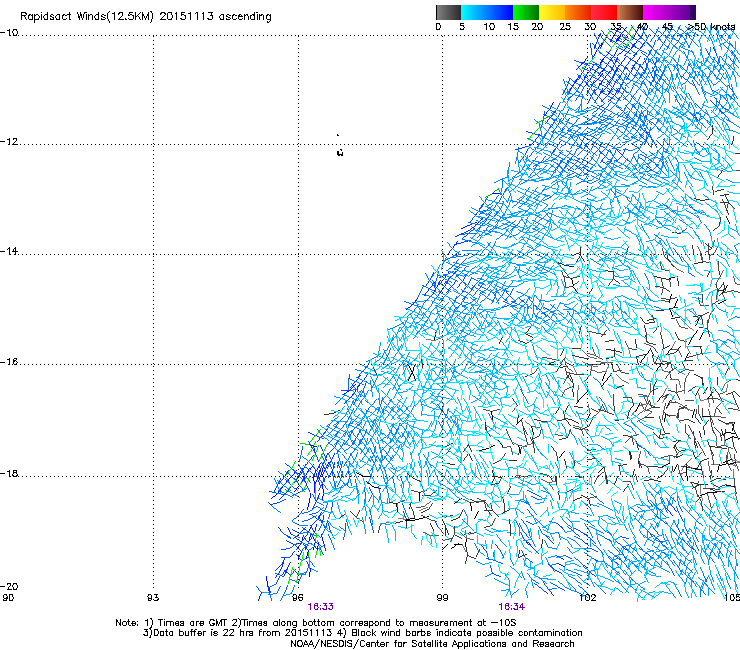Click the '45' label under the color scale
740x650 pixels.
[667, 27]
